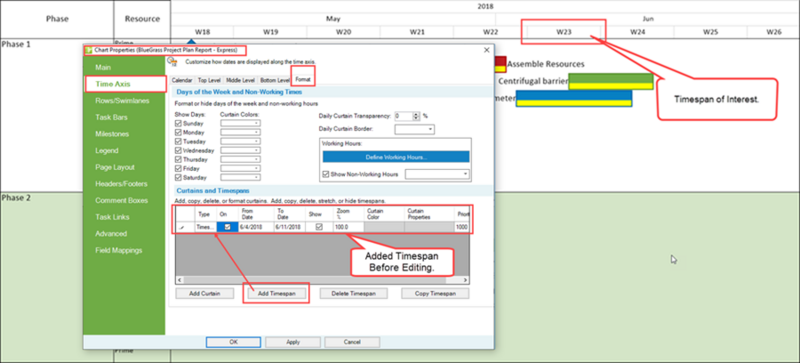Open Page Layout settings page
This screenshot has height=363, width=800.
[115, 167]
